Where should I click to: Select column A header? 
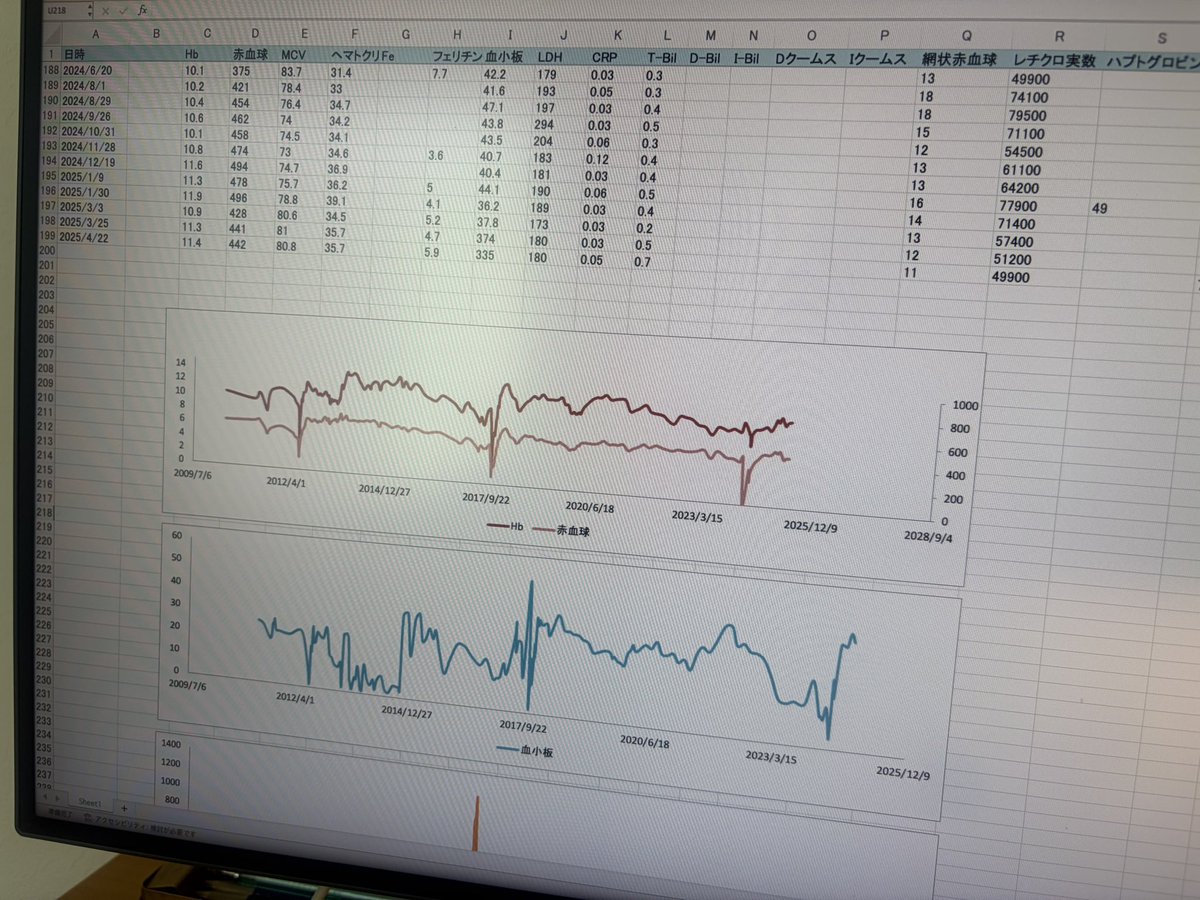point(95,34)
